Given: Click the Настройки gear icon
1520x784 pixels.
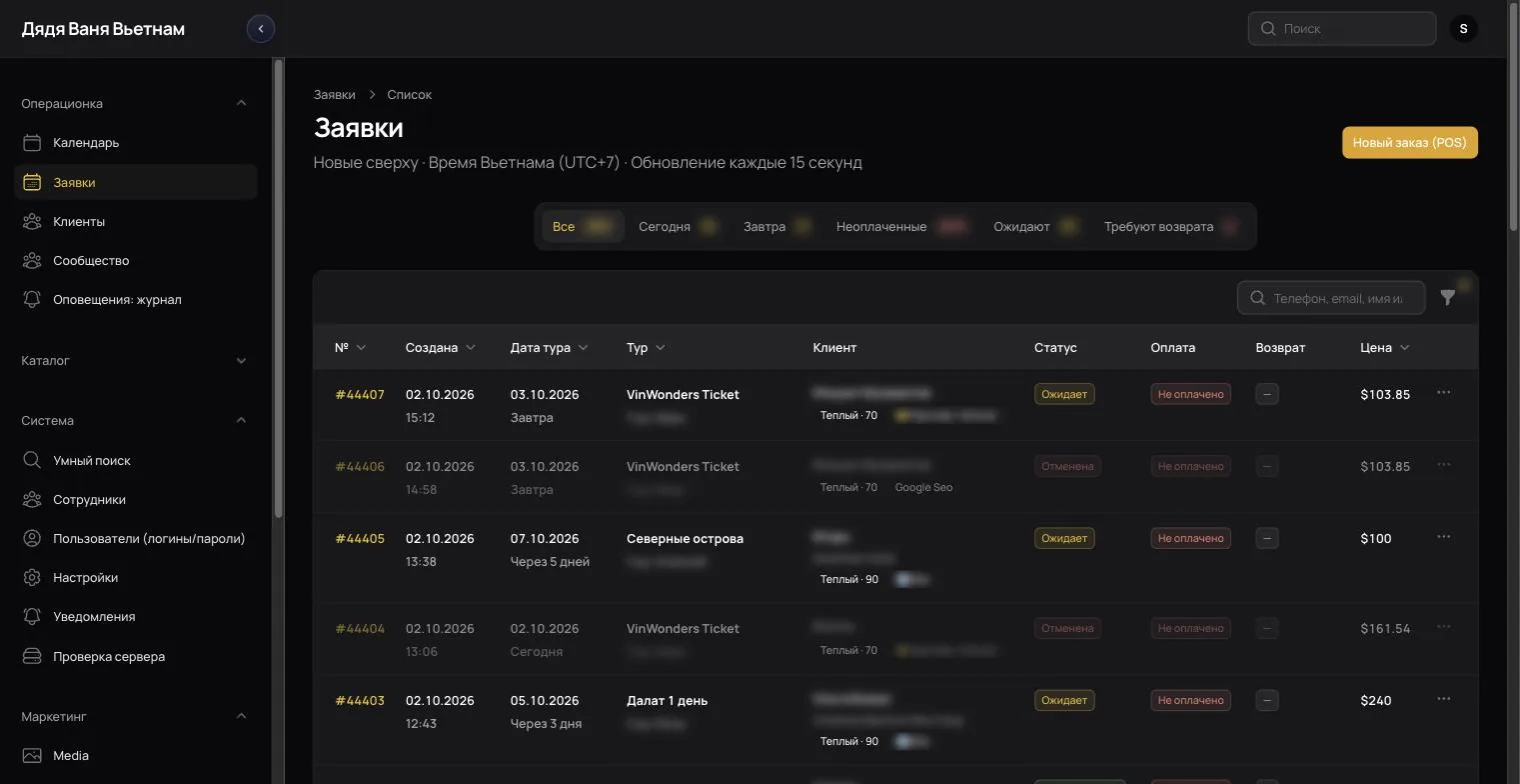Looking at the screenshot, I should coord(32,578).
